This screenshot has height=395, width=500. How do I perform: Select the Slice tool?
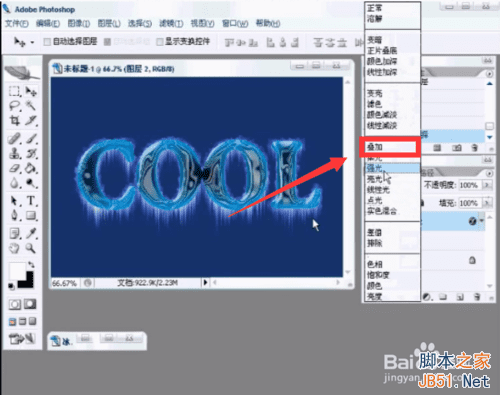(x=31, y=120)
